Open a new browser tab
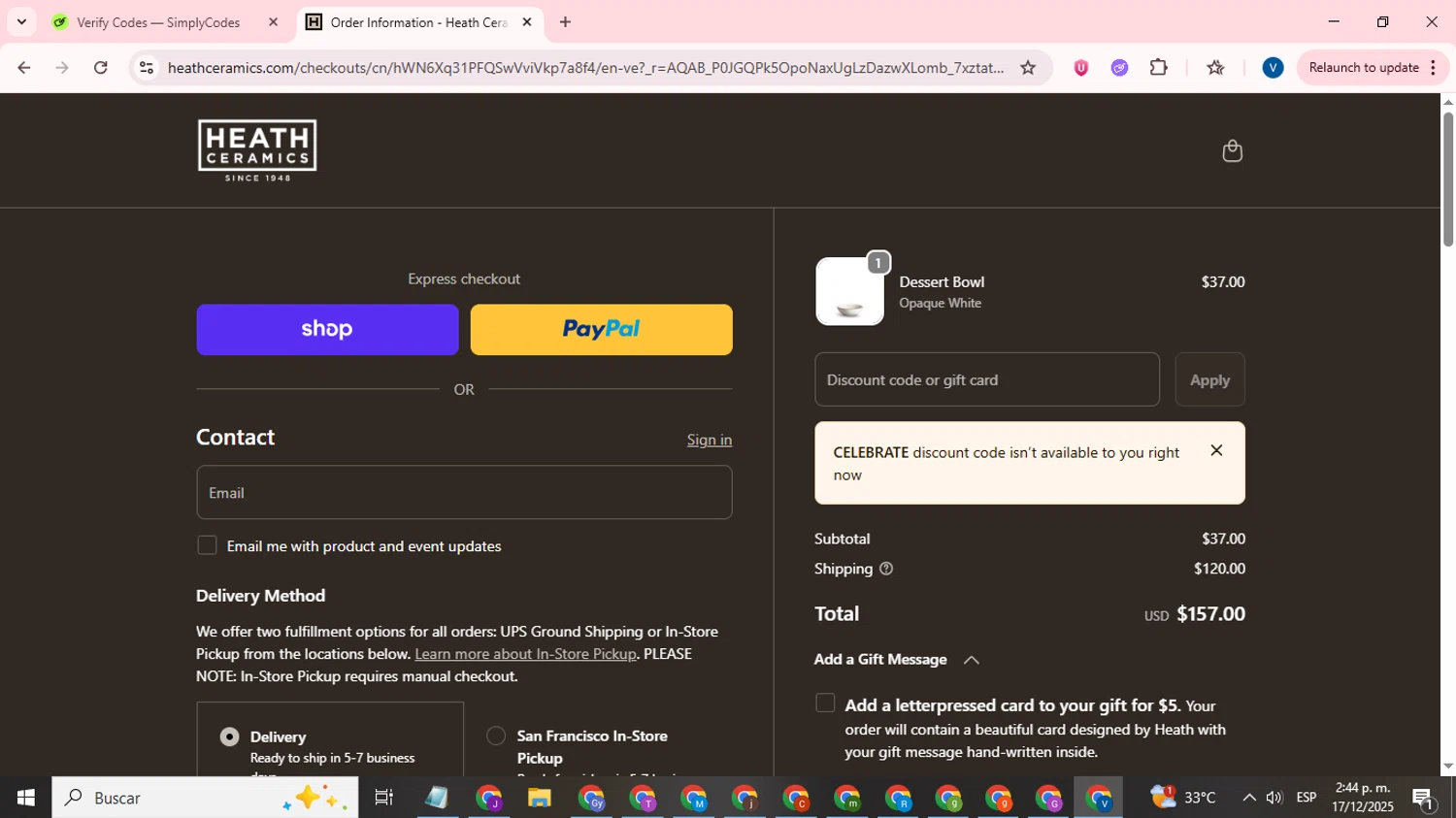1456x818 pixels. 565,22
